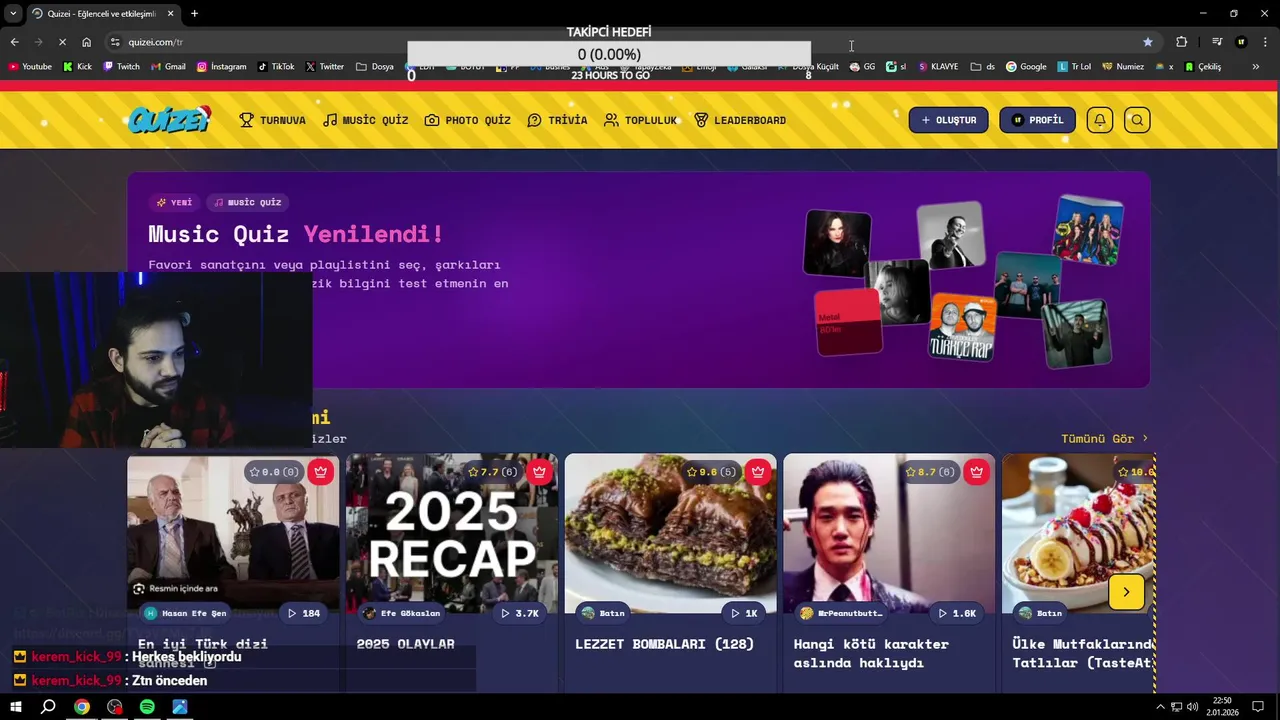Screen dimensions: 1280x720
Task: Click Resmin içinde ara image search
Action: (x=176, y=589)
